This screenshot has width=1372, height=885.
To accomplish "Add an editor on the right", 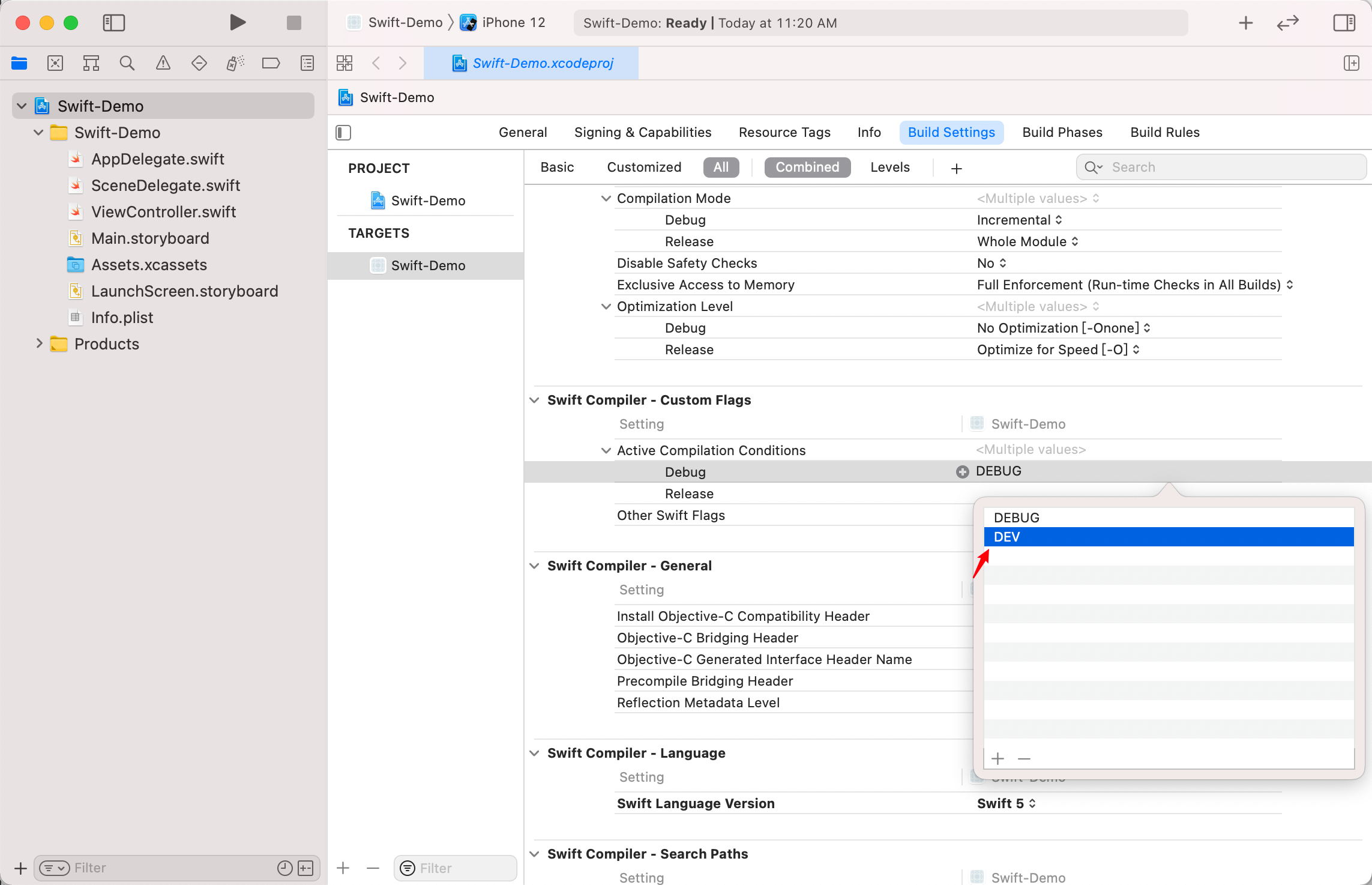I will coord(1351,63).
